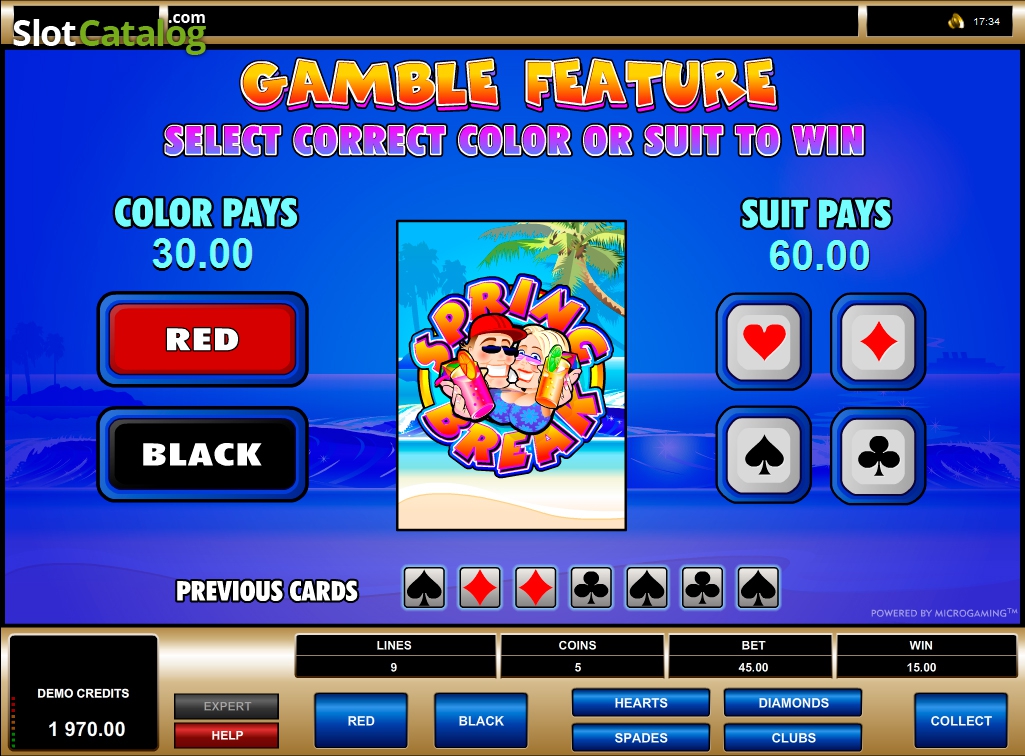This screenshot has width=1025, height=756.
Task: Select the large BLACK color button
Action: (203, 455)
